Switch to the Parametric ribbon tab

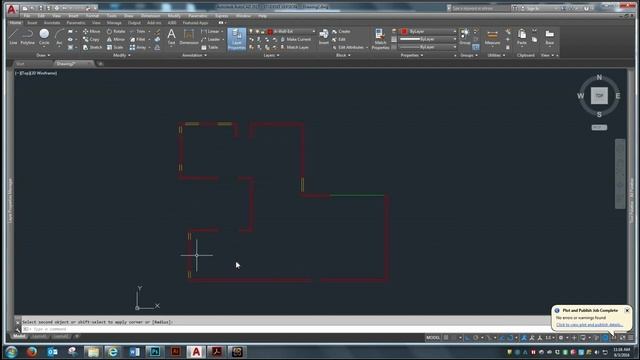tap(76, 23)
